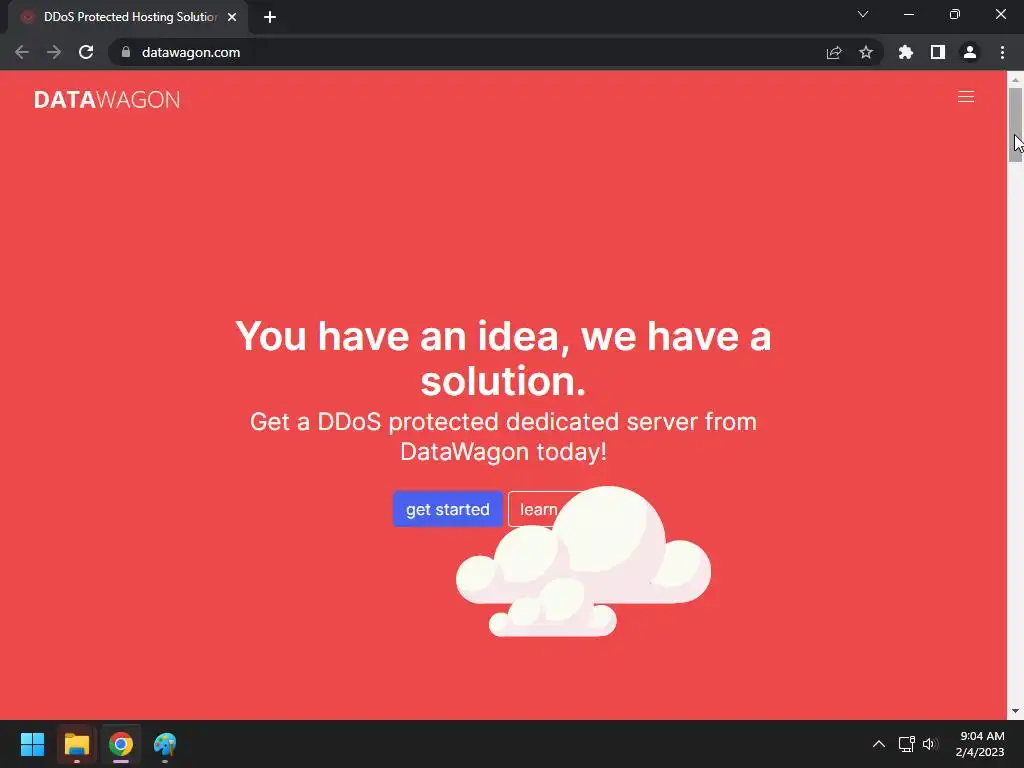Open the Chrome profile avatar menu
This screenshot has width=1024, height=768.
click(970, 52)
